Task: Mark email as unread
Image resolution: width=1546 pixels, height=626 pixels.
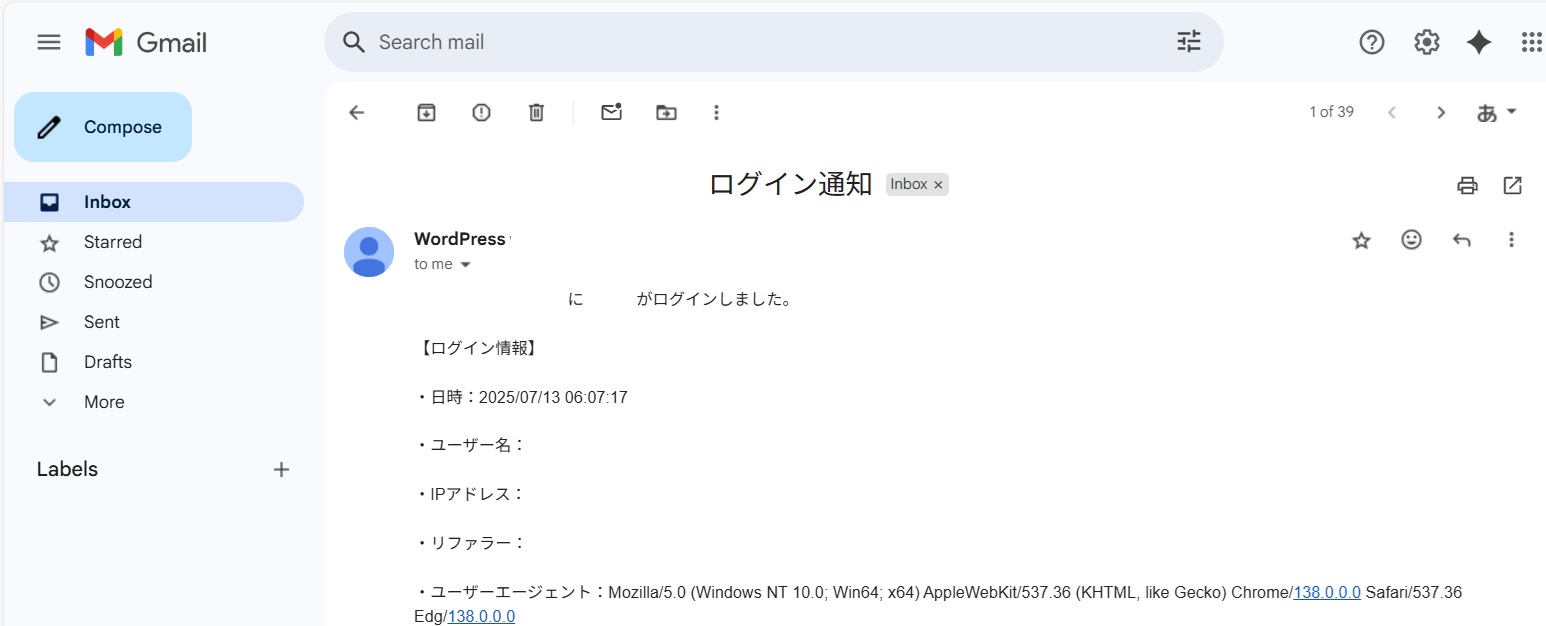Action: (611, 112)
